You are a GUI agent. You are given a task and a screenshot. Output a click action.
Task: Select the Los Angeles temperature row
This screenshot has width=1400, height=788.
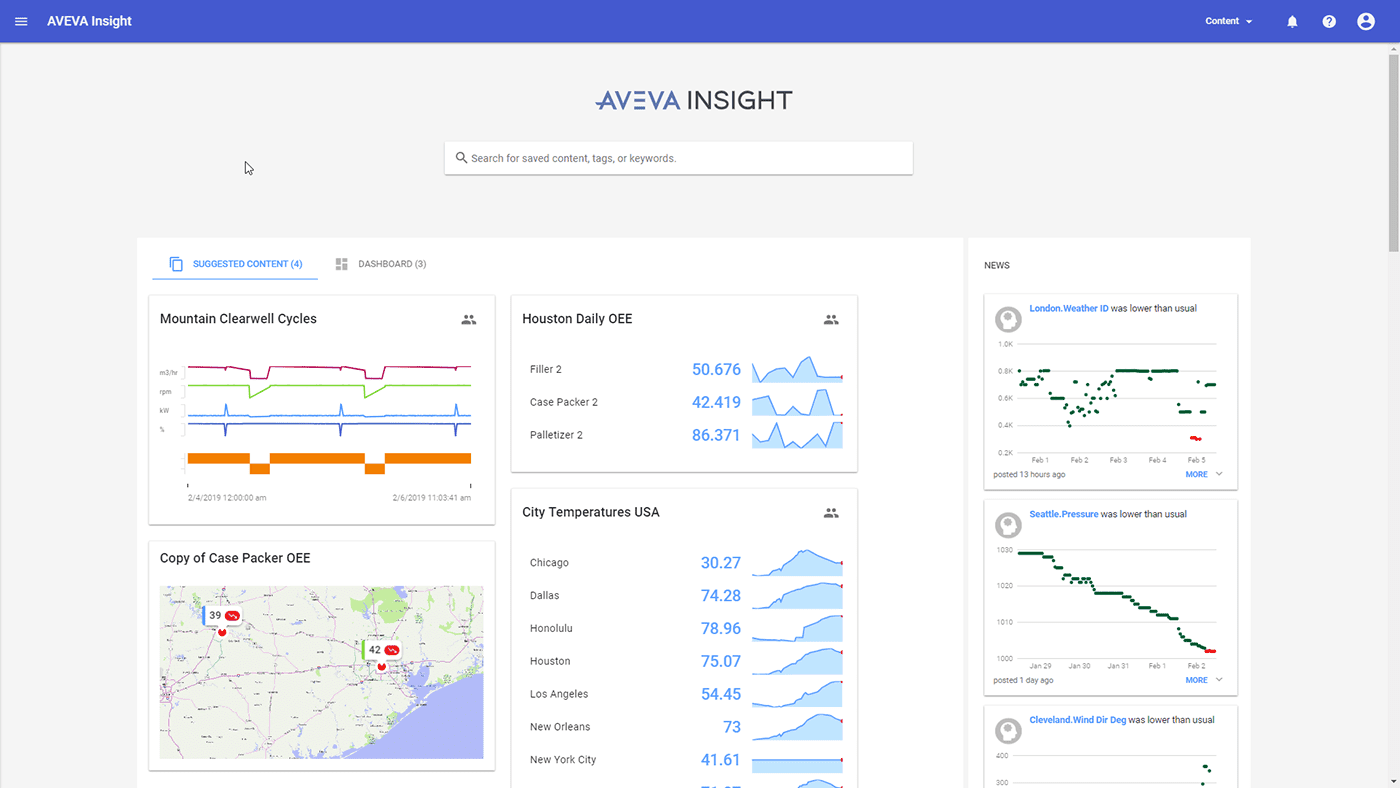pos(685,694)
